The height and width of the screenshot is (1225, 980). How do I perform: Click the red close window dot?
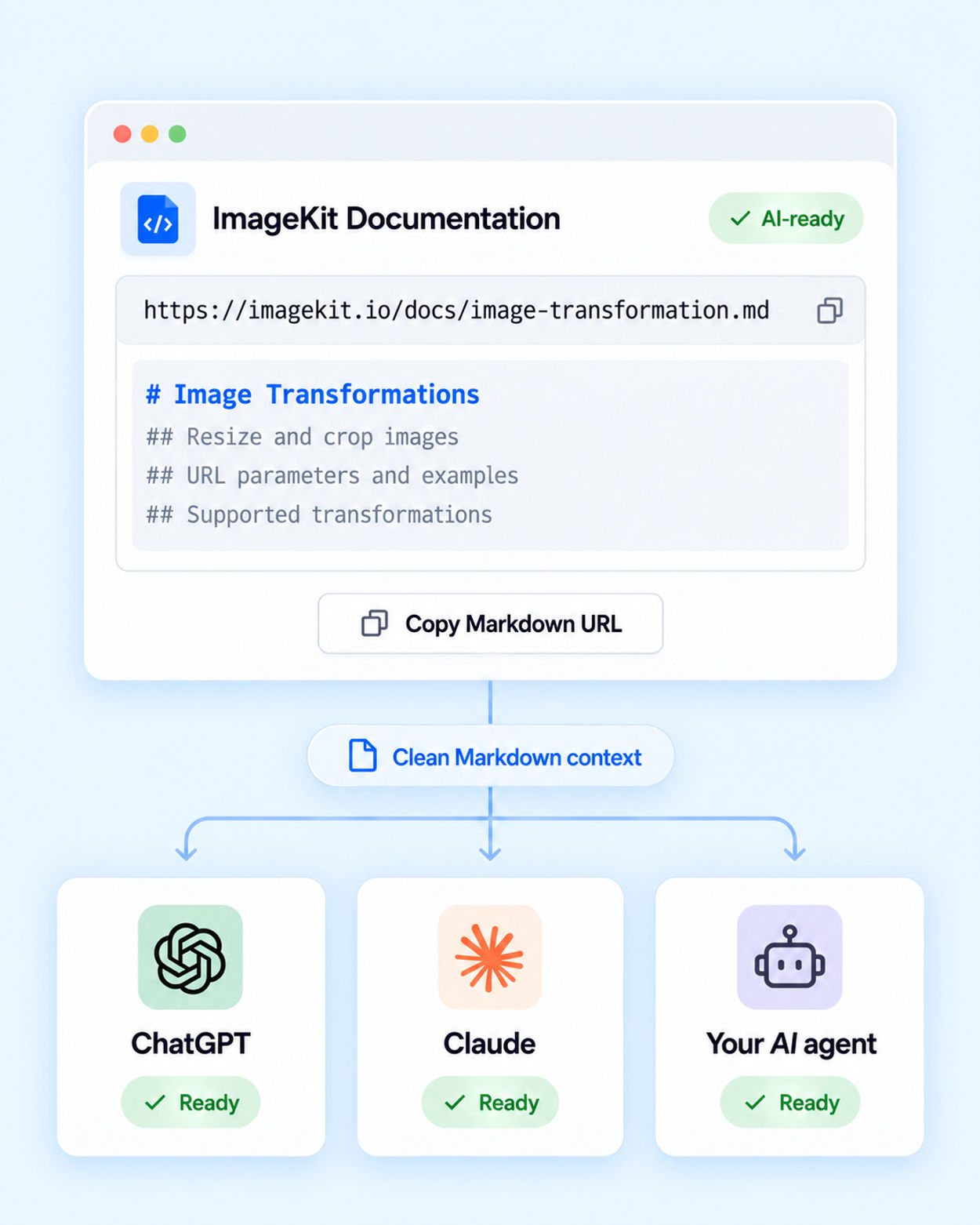(x=122, y=134)
